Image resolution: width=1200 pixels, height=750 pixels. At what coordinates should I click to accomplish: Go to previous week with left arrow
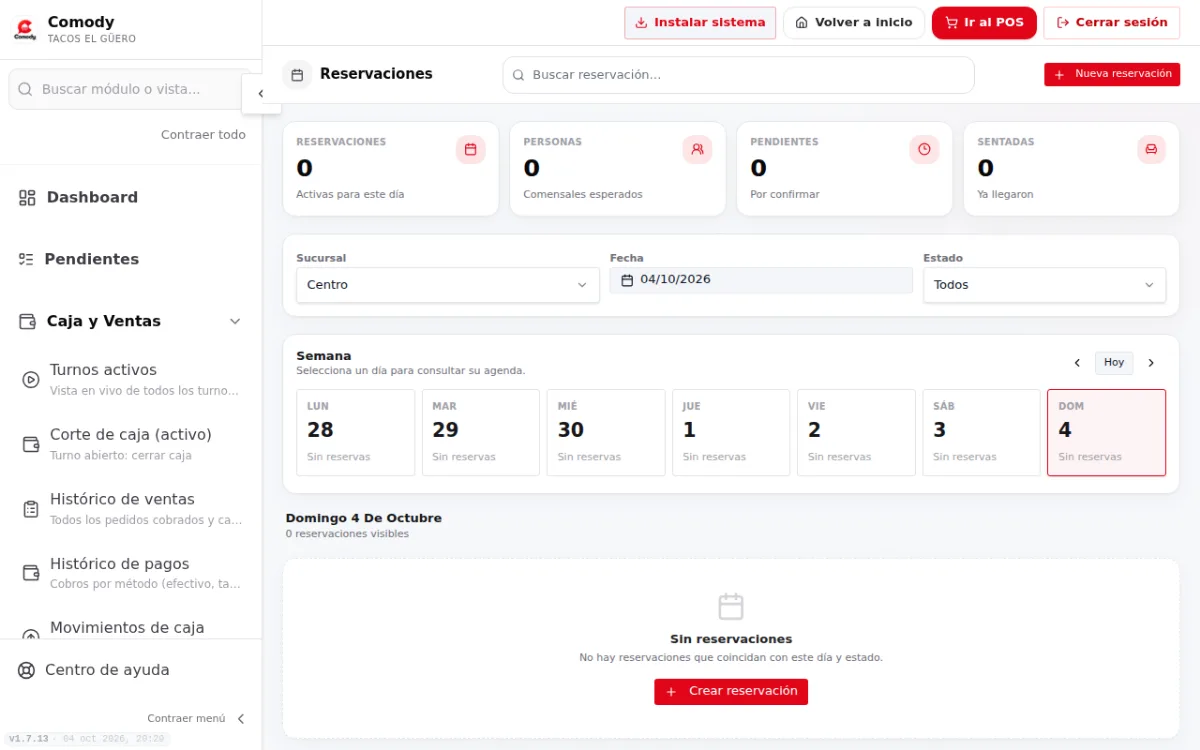pos(1077,363)
